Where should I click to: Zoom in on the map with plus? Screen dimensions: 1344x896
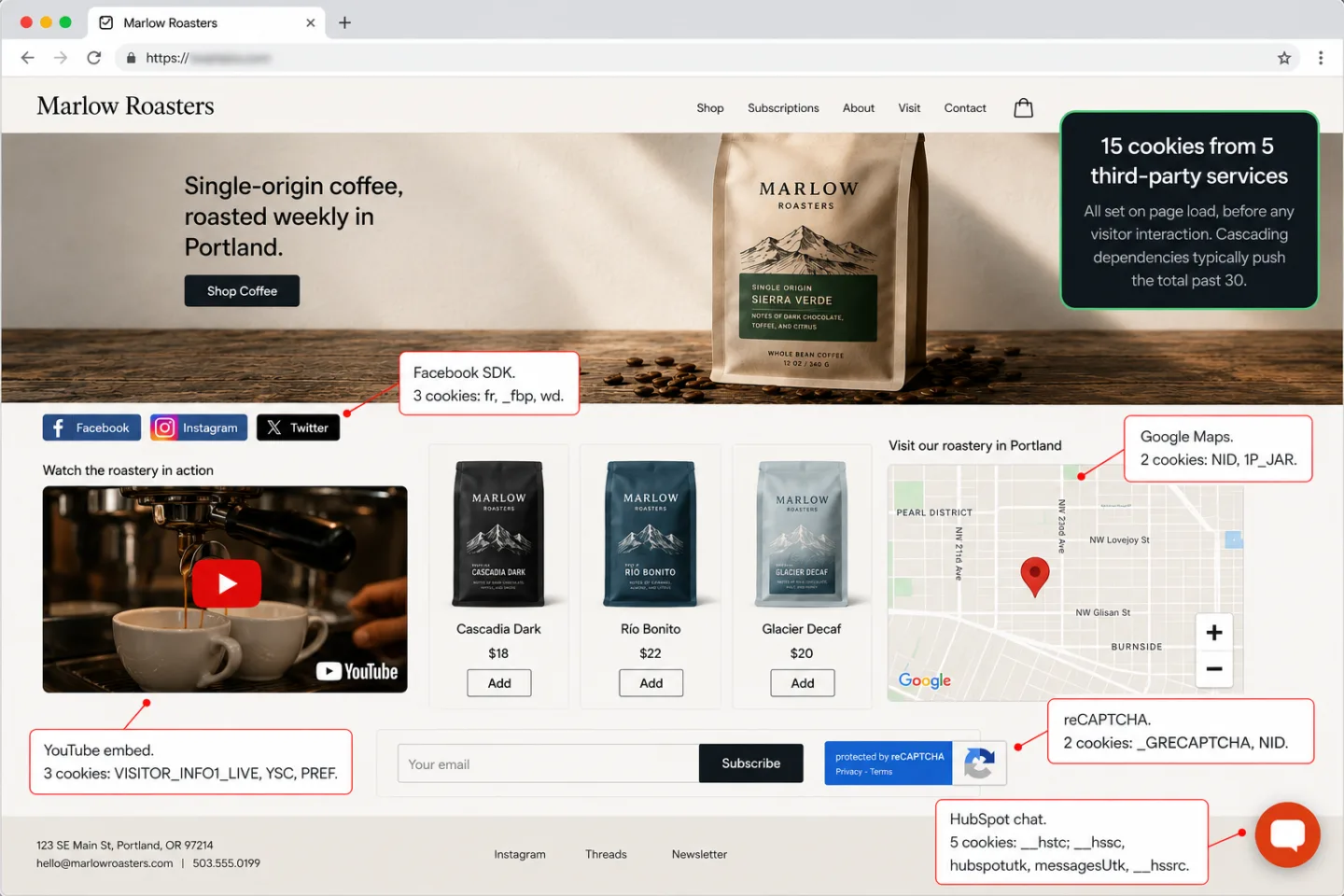pos(1213,633)
